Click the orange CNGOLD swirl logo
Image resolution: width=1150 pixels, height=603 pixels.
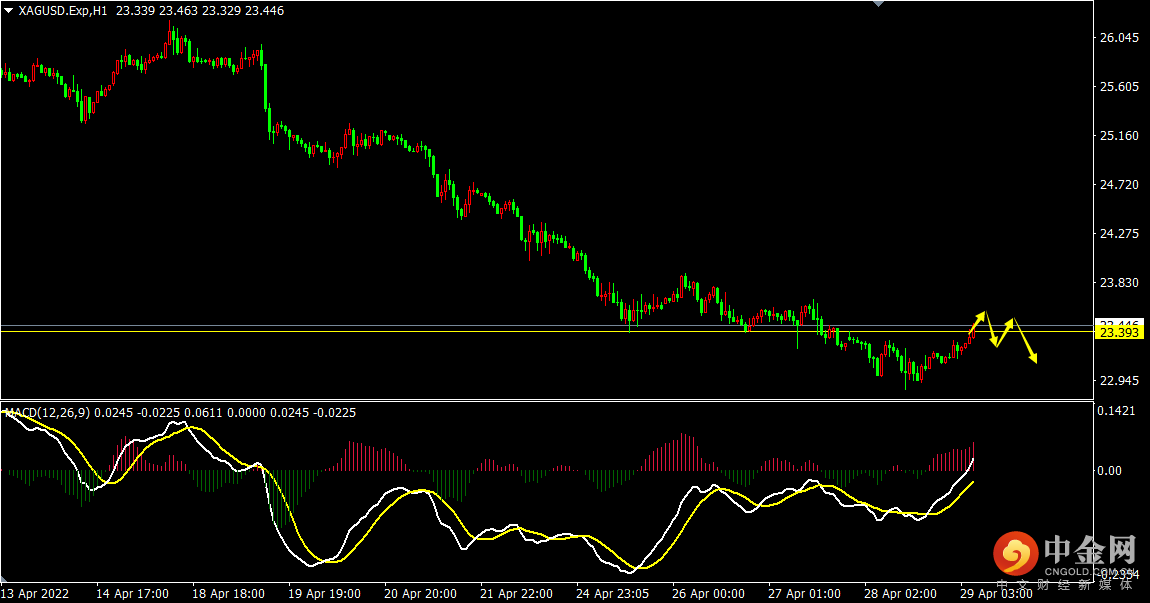click(1016, 554)
